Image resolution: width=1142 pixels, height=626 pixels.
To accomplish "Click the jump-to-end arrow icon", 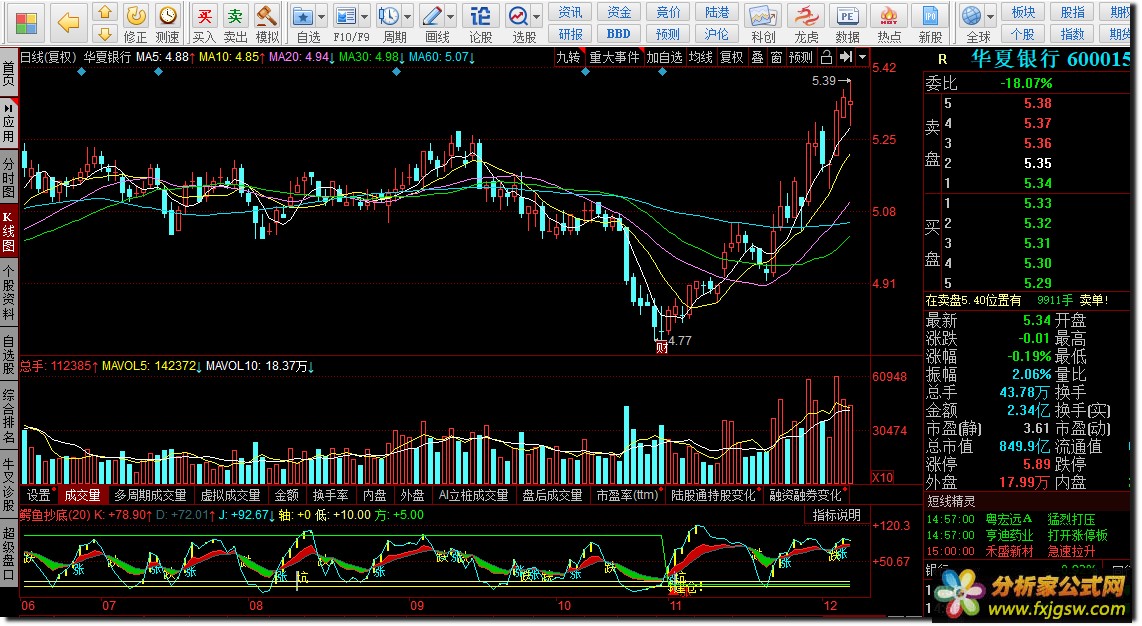I will pyautogui.click(x=846, y=57).
